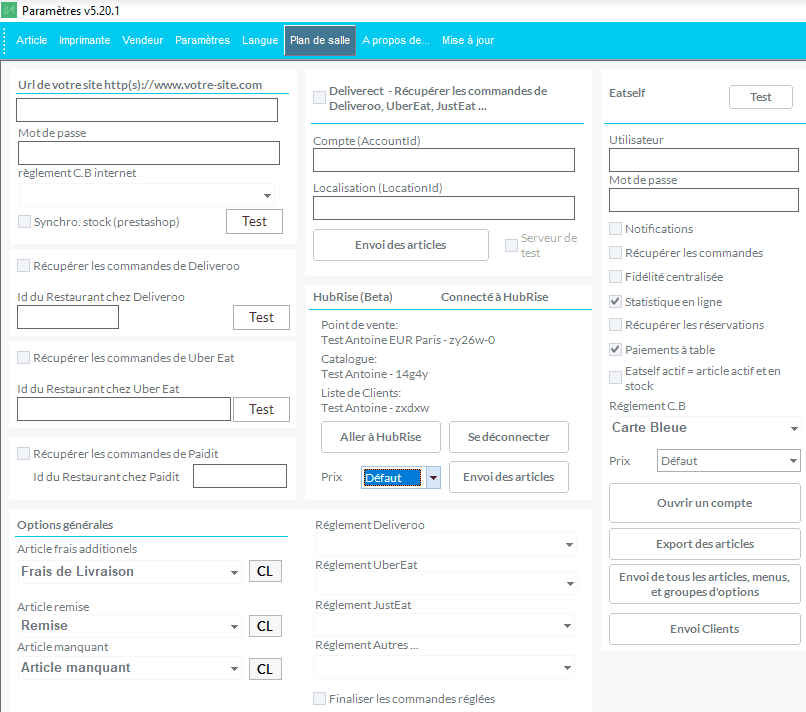The height and width of the screenshot is (712, 806).
Task: Click the green app icon in title bar
Action: click(9, 10)
